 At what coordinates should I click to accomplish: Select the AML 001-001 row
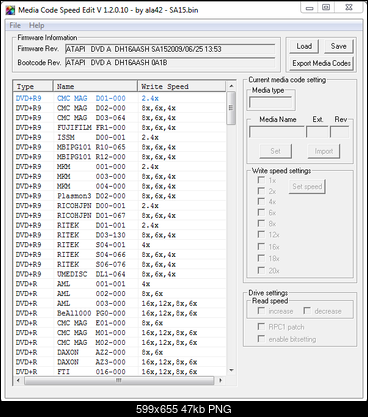[120, 284]
